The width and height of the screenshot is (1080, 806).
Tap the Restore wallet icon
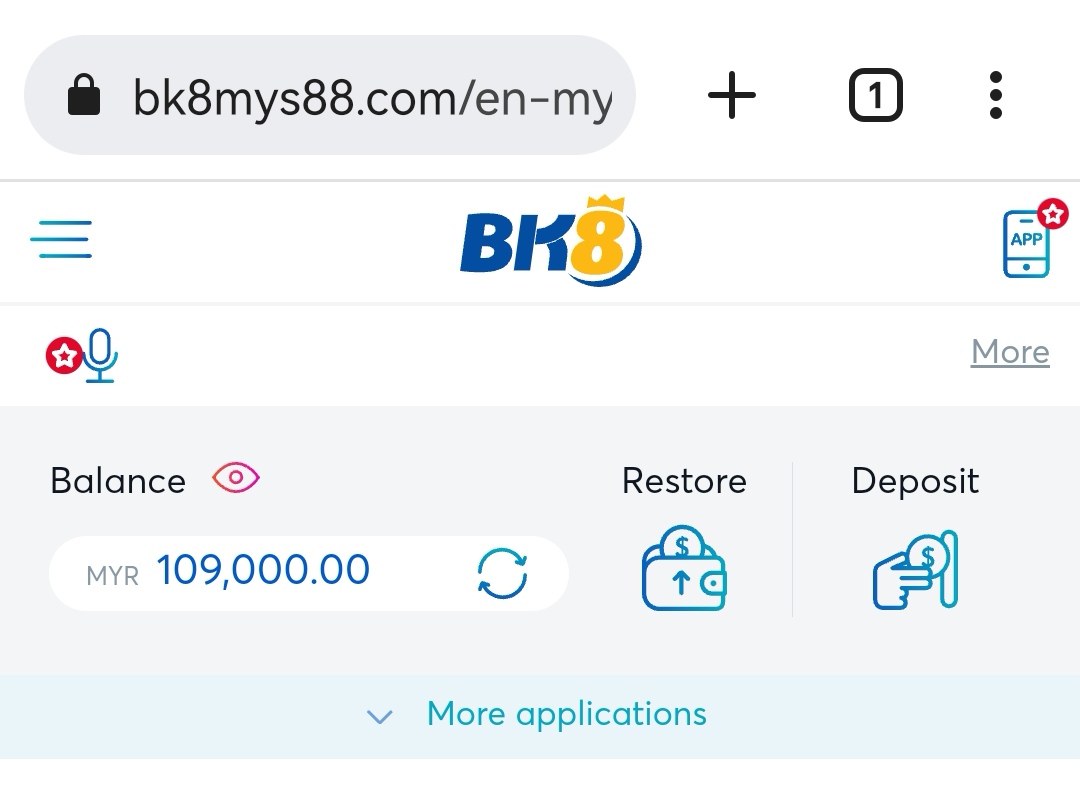click(684, 568)
